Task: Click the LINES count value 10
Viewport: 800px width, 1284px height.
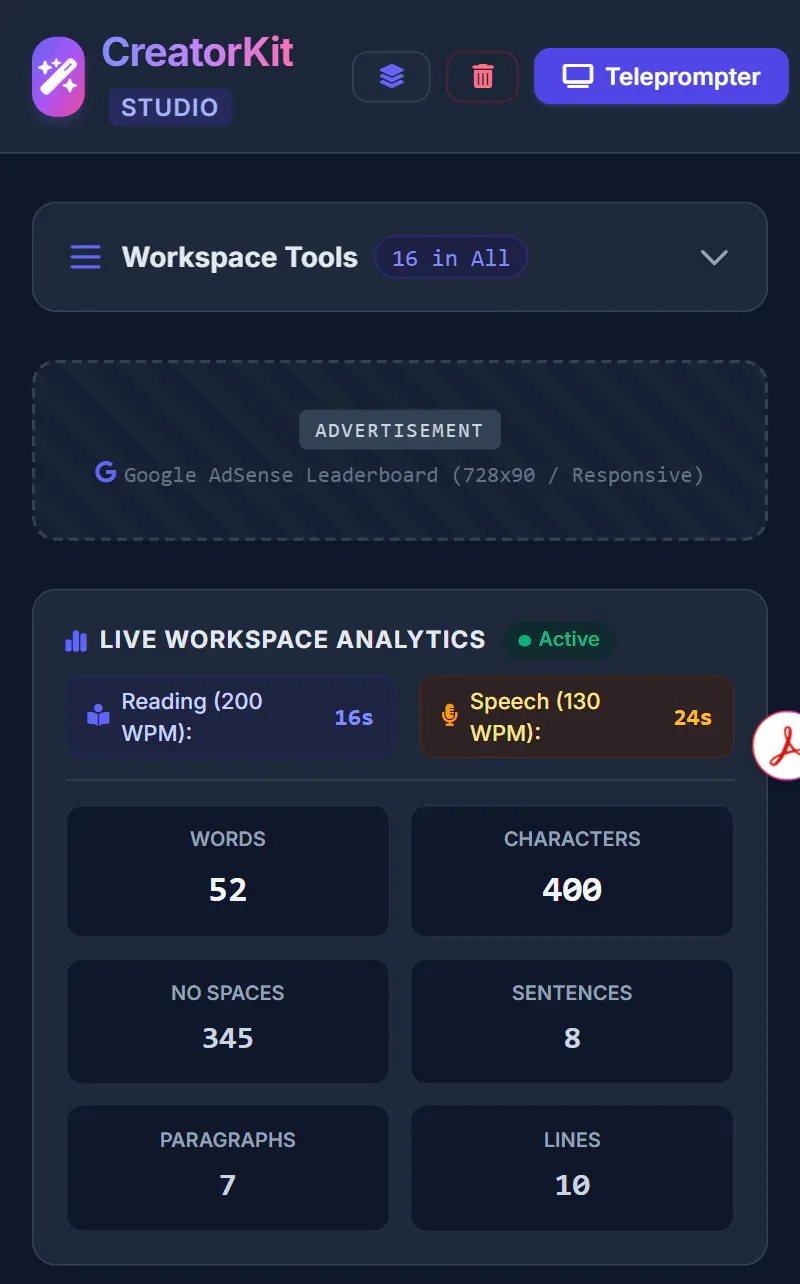Action: (x=572, y=1185)
